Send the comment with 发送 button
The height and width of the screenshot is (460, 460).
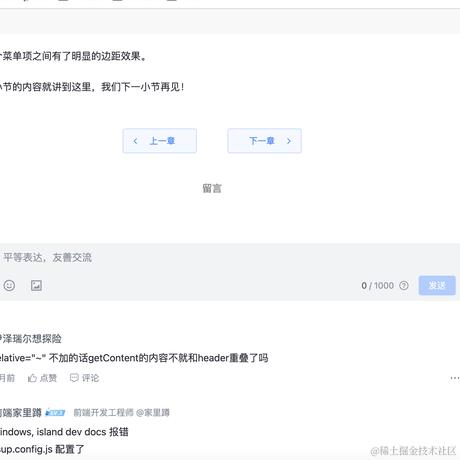coord(437,285)
